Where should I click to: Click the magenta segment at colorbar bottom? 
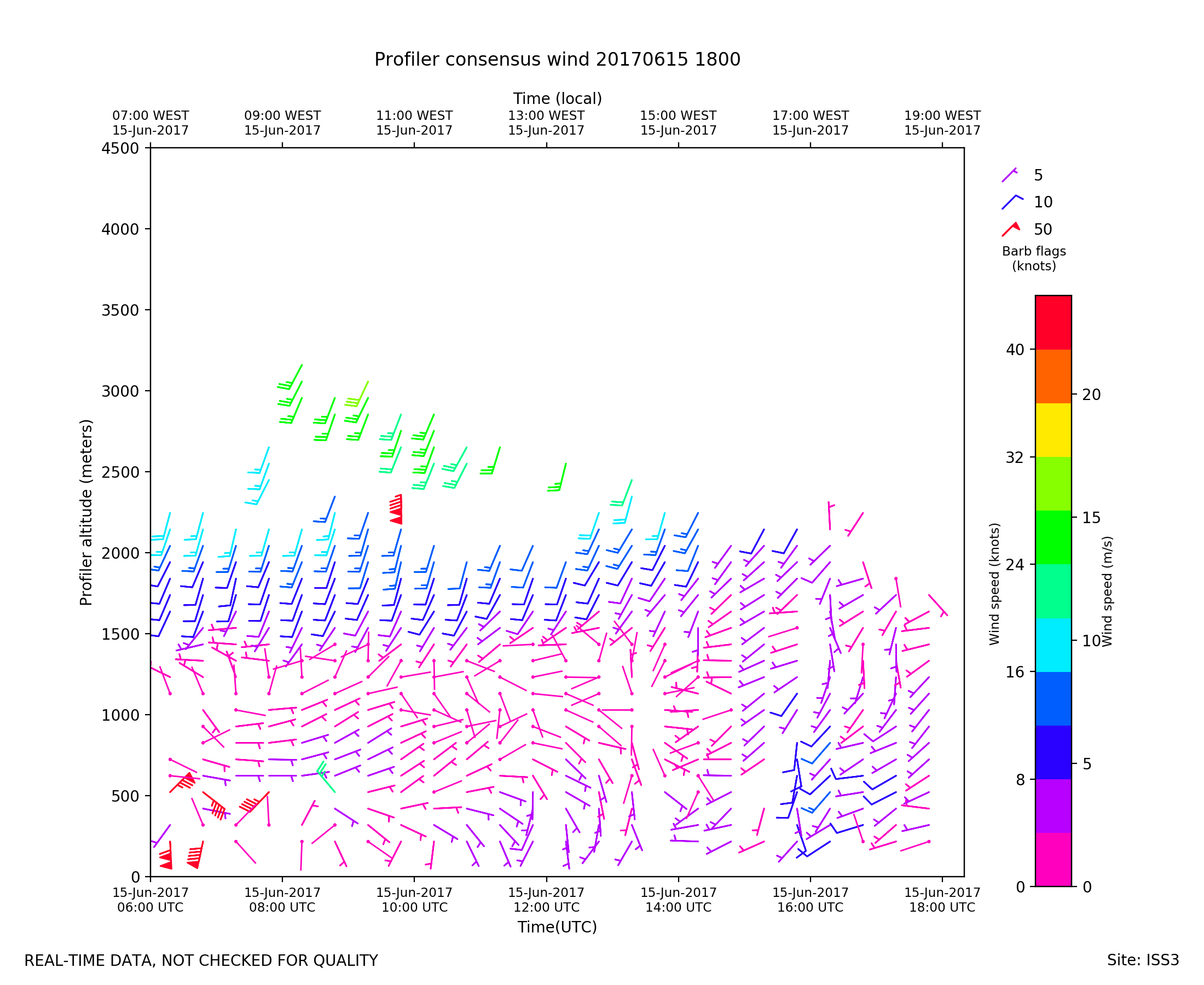[x=1053, y=860]
